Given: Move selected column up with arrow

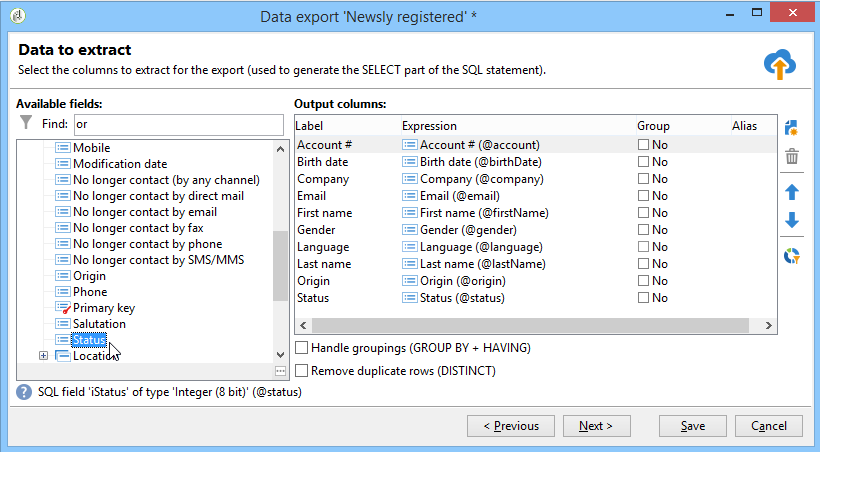Looking at the screenshot, I should coord(792,191).
